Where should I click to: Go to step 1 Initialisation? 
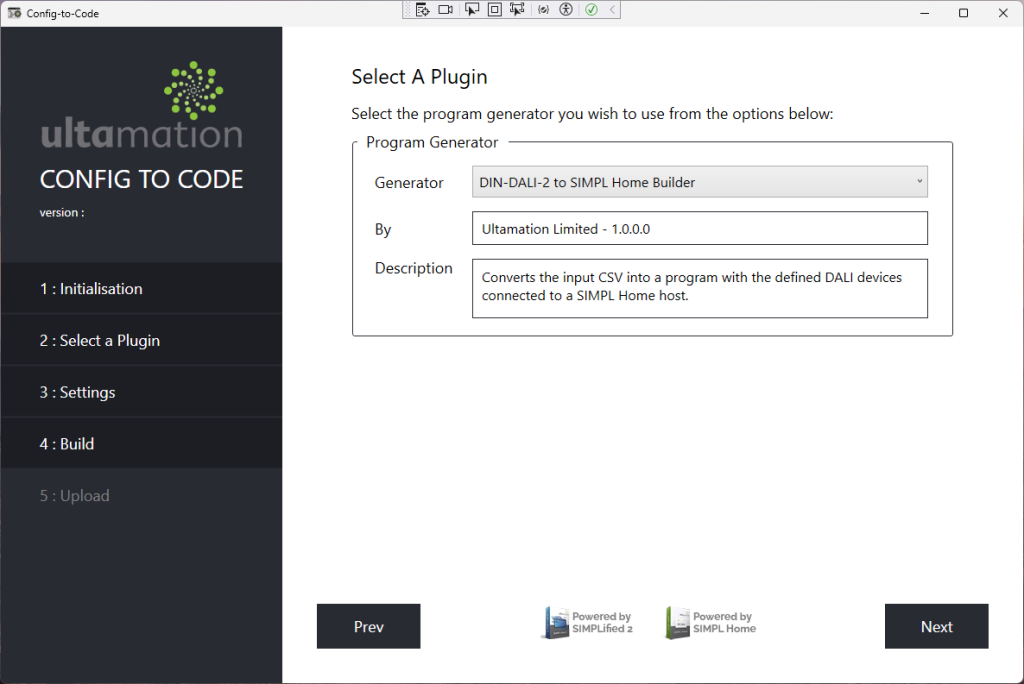click(x=142, y=289)
